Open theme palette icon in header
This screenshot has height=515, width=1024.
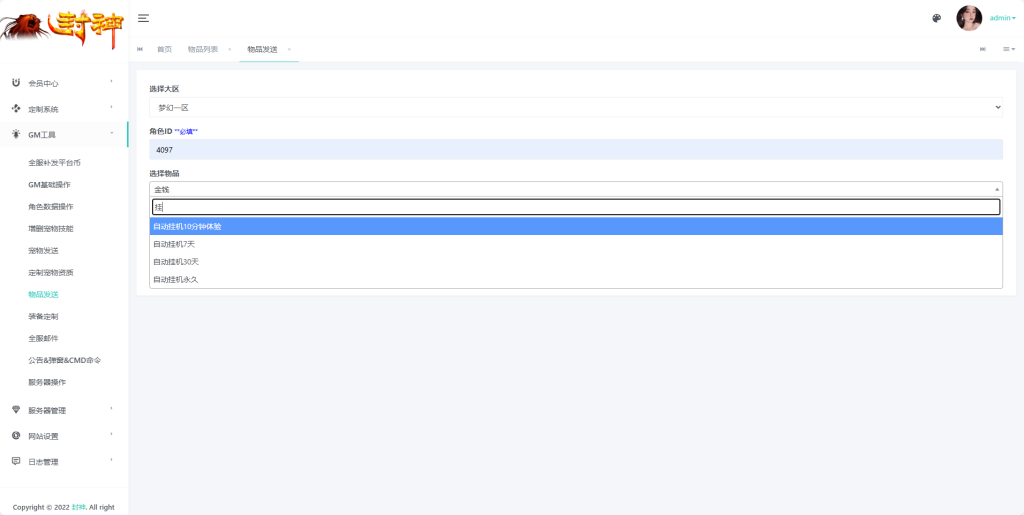pos(936,18)
